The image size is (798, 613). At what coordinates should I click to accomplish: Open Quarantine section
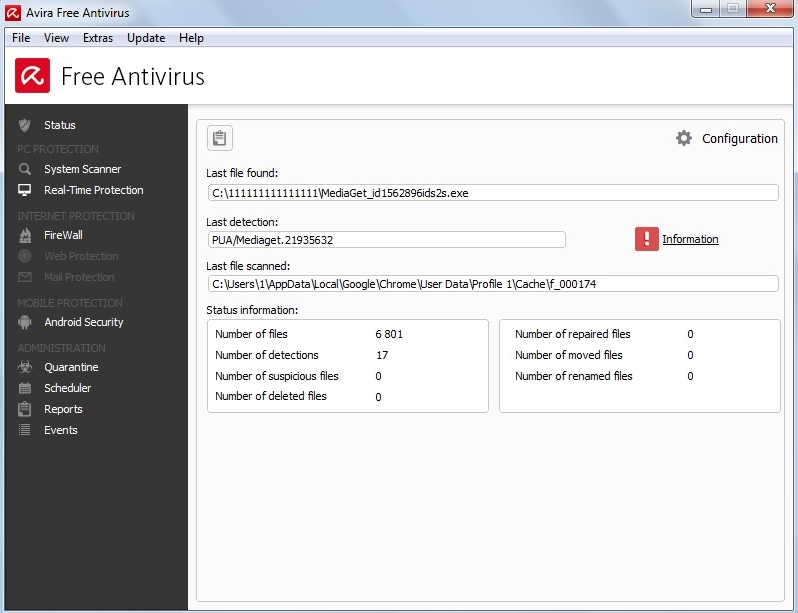tap(71, 367)
